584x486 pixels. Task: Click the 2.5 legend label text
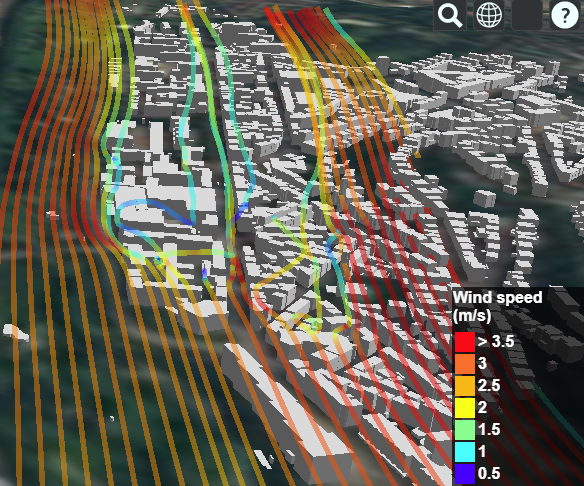pyautogui.click(x=489, y=385)
